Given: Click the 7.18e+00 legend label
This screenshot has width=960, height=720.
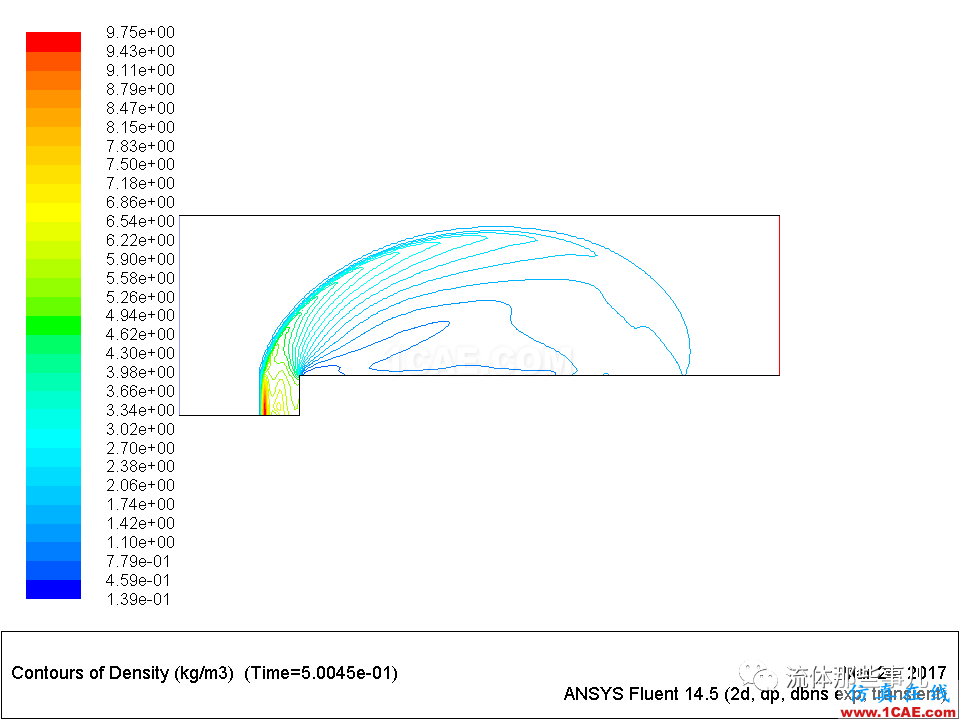Looking at the screenshot, I should [x=140, y=184].
